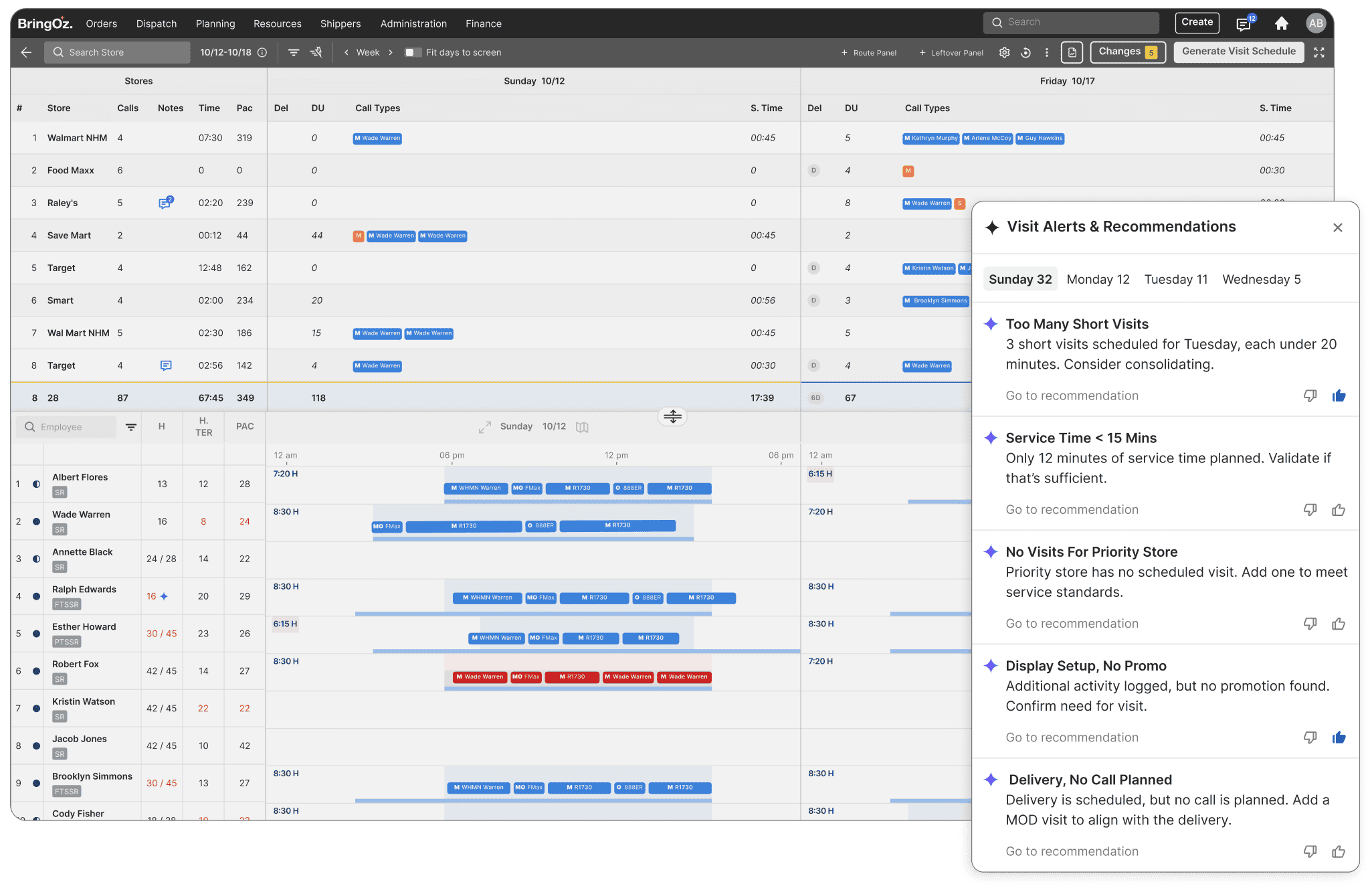The image size is (1372, 892).
Task: Click the sort and filter icon
Action: point(316,52)
